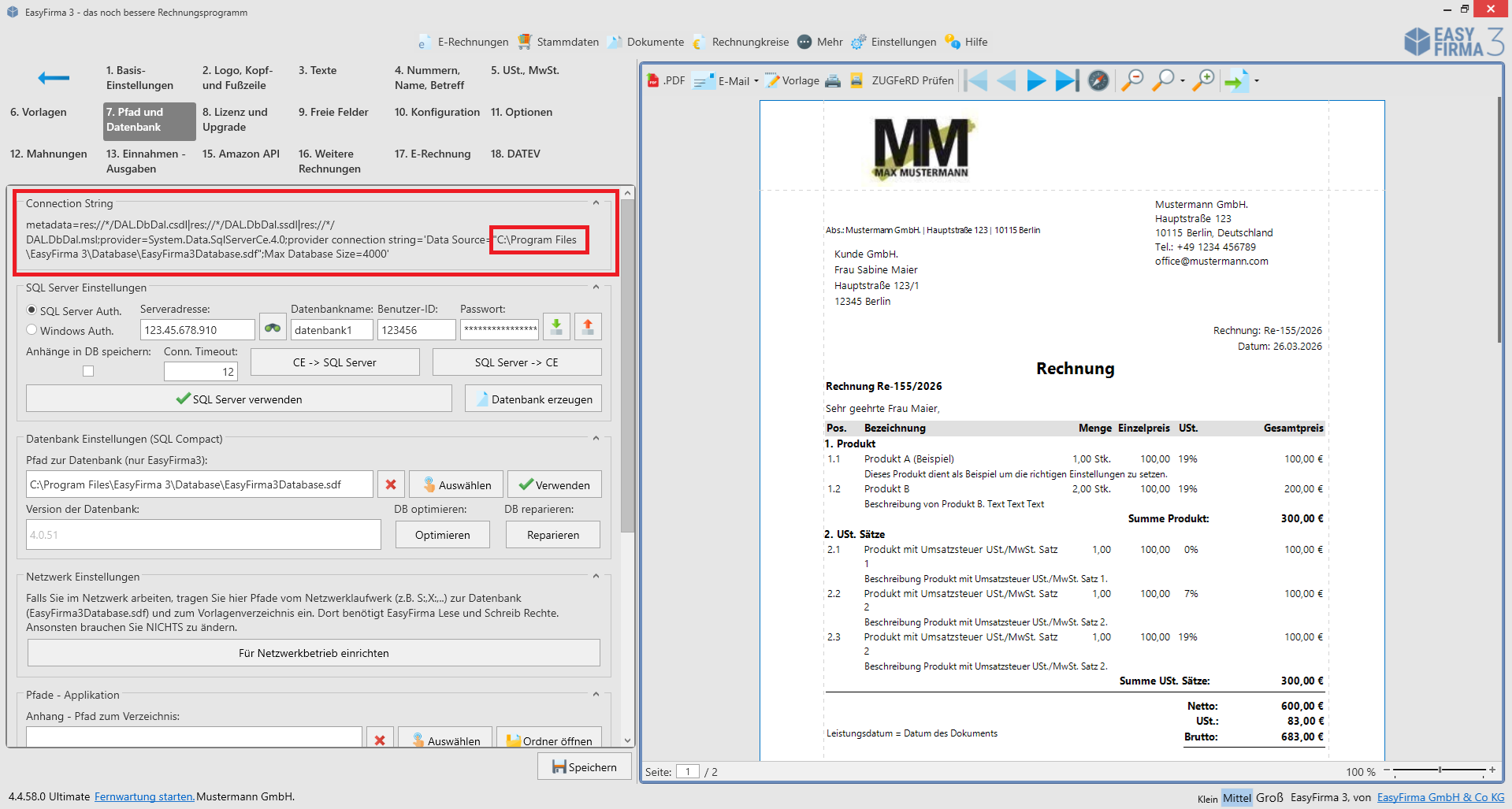Go to next page with the play arrow
Screen dimensions: 1512x809
[x=1036, y=80]
